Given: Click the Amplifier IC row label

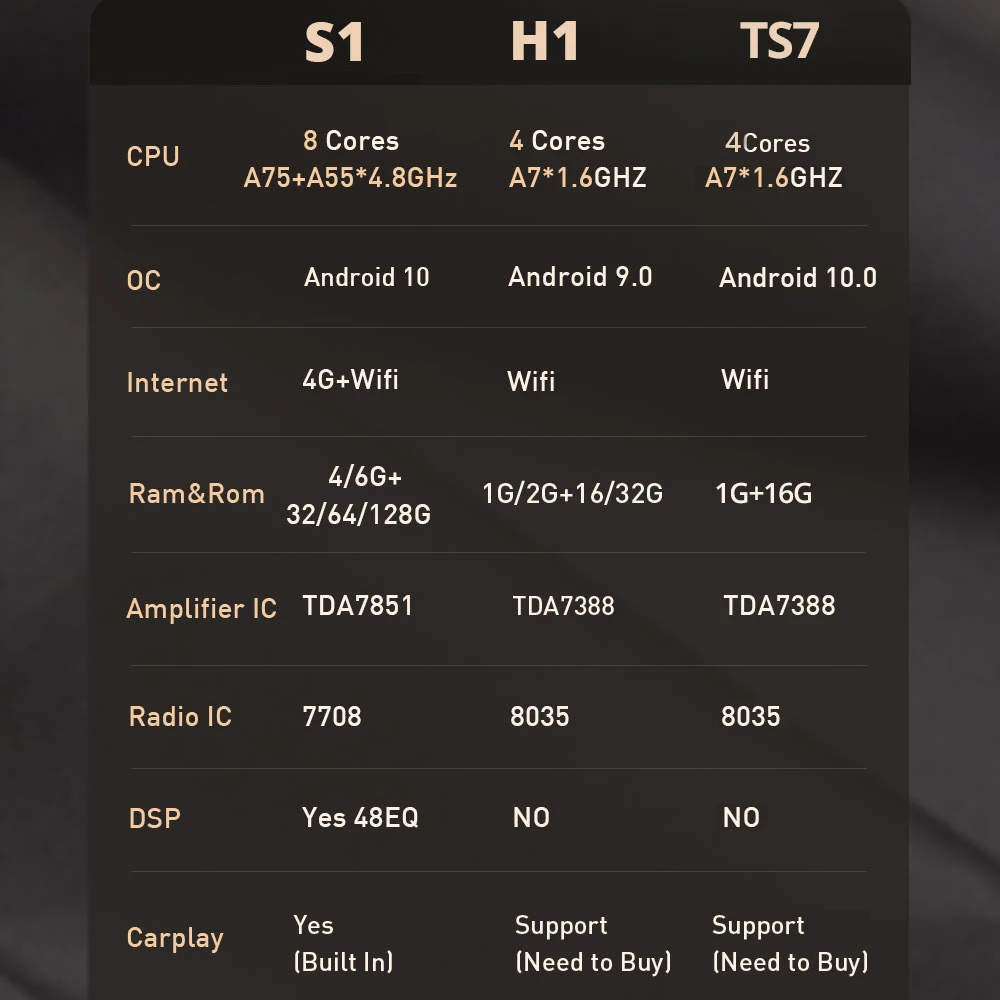Looking at the screenshot, I should coord(201,609).
